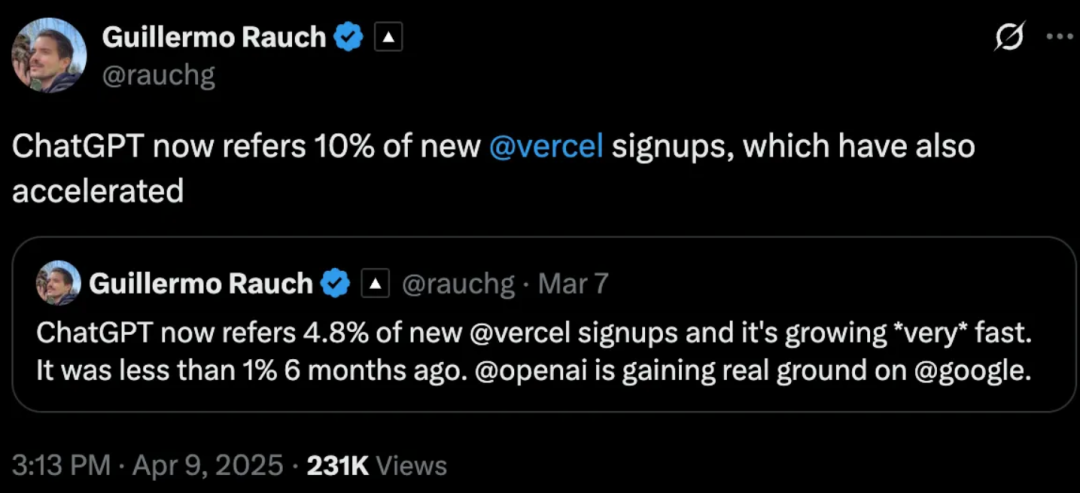The width and height of the screenshot is (1080, 493).
Task: Click the 3:13 PM timestamp
Action: click(x=59, y=465)
